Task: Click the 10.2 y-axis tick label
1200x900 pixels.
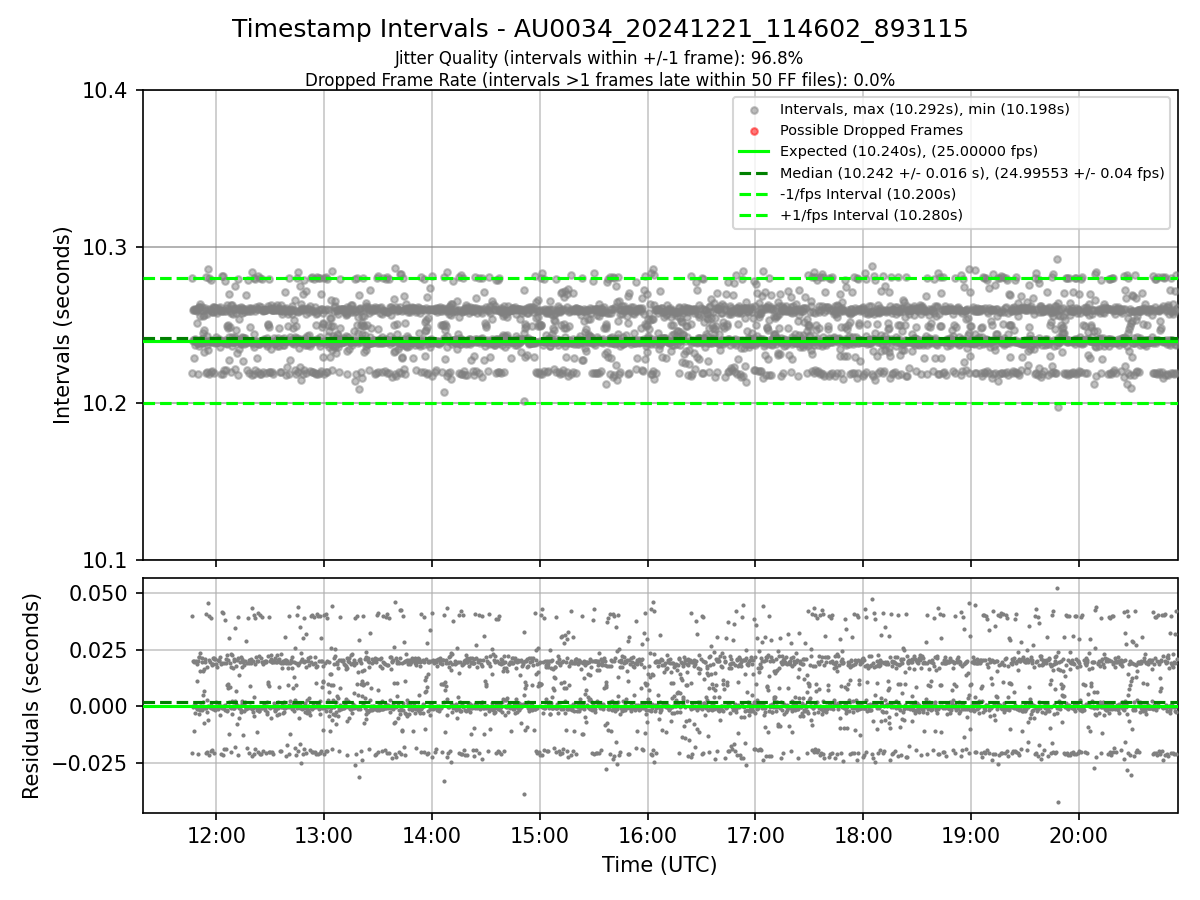Action: pos(105,404)
